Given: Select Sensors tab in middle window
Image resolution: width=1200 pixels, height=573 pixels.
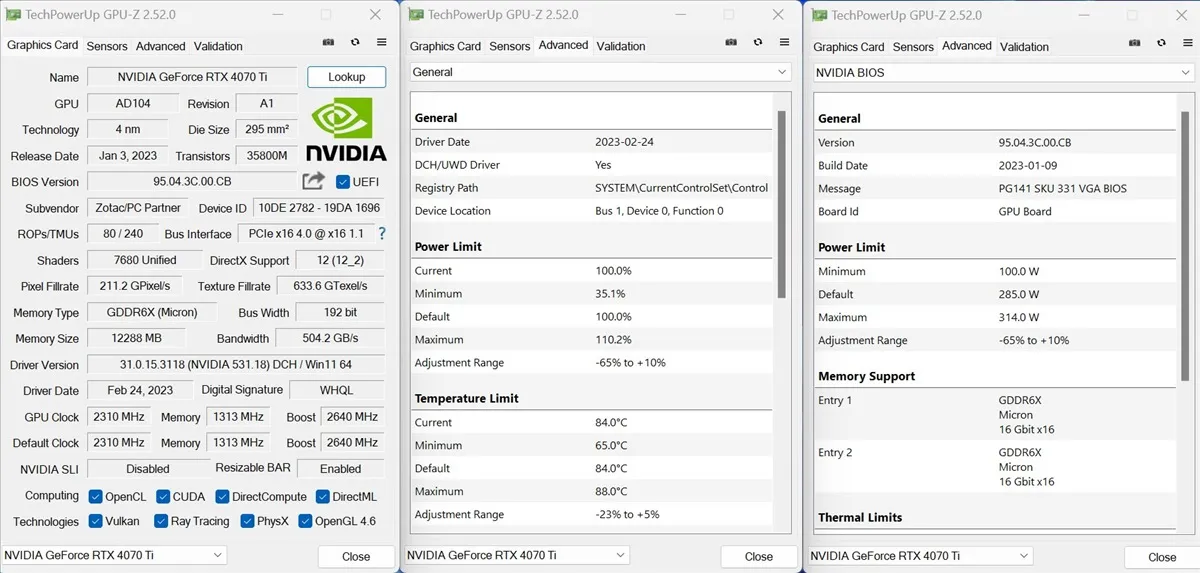Looking at the screenshot, I should pos(510,46).
